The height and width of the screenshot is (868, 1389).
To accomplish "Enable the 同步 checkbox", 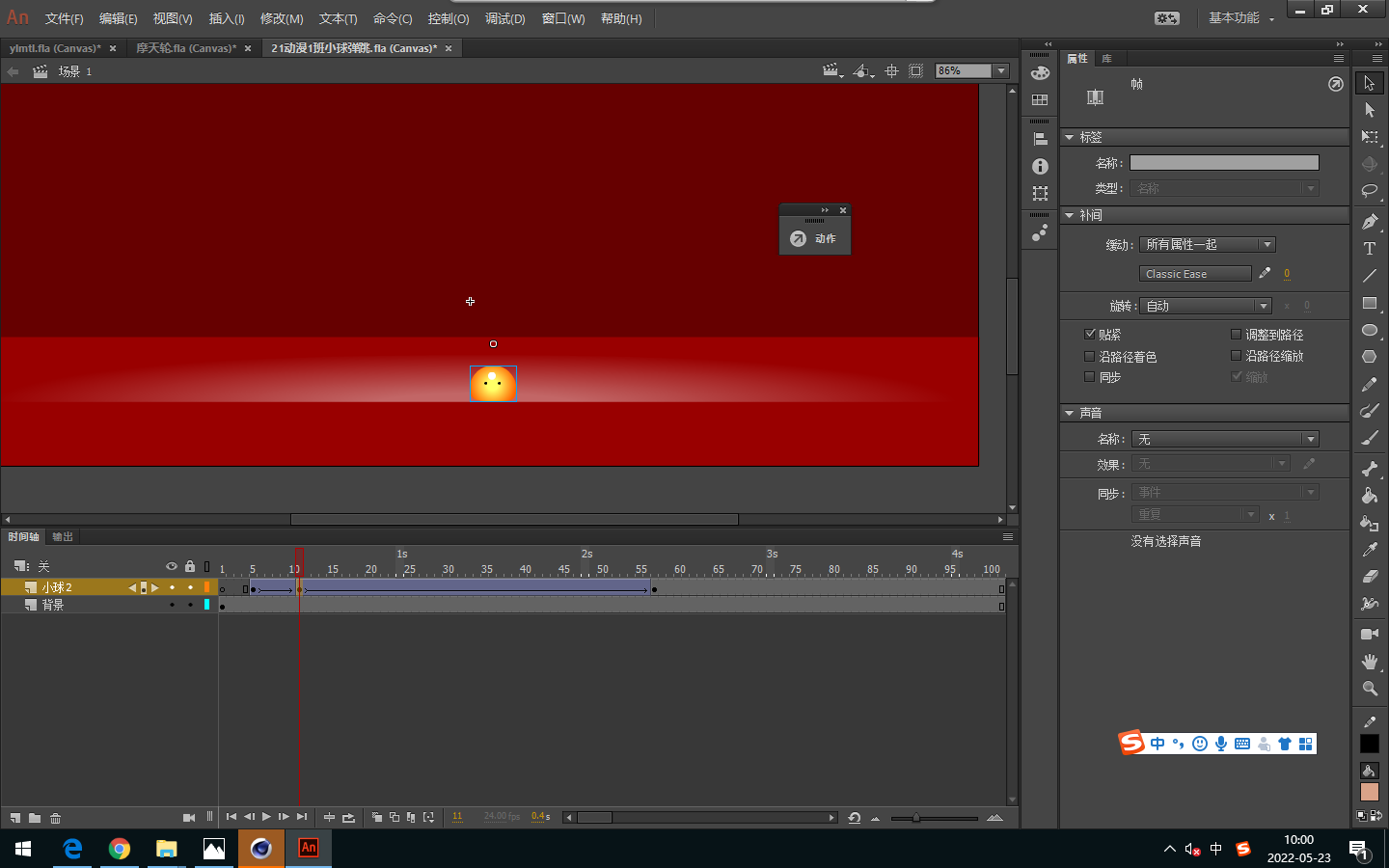I will click(x=1090, y=377).
